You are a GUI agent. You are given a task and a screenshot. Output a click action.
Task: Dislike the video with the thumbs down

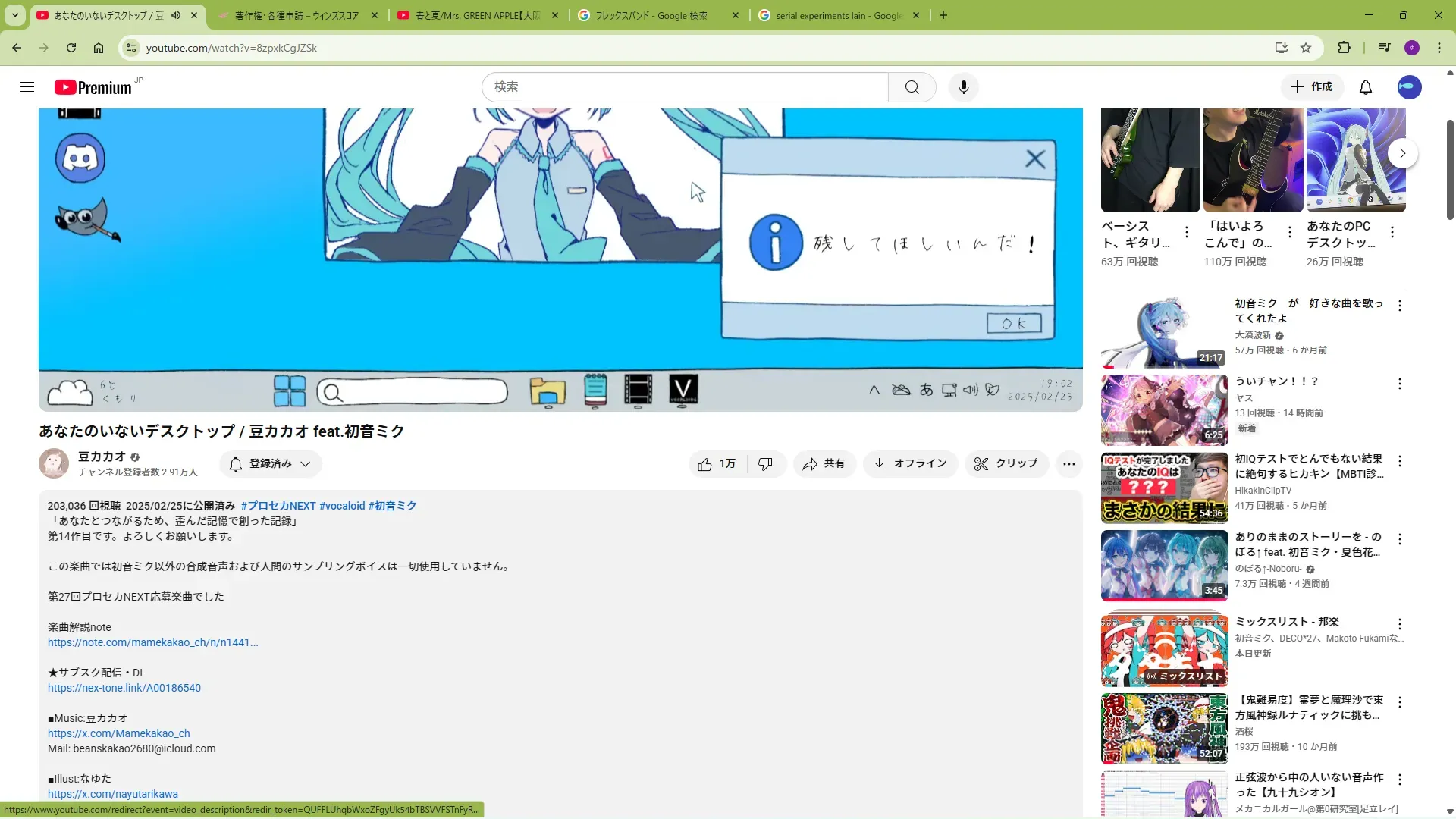coord(765,464)
